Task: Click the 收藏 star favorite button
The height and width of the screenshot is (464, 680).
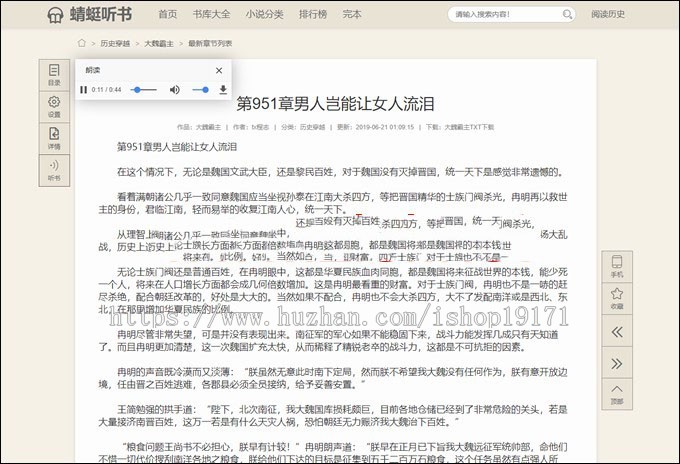Action: point(617,298)
